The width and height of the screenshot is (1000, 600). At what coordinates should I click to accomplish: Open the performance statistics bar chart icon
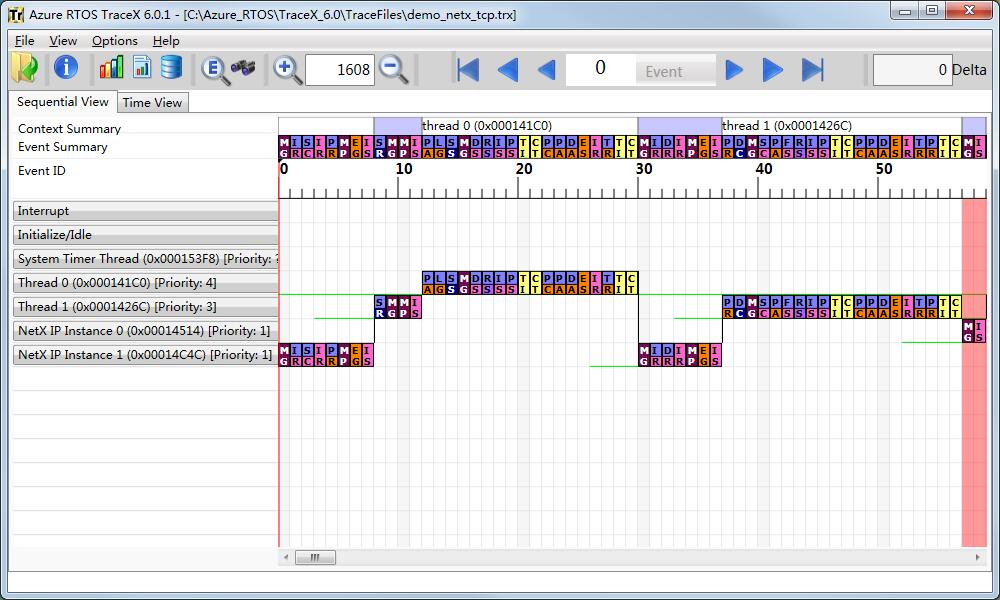click(x=111, y=67)
